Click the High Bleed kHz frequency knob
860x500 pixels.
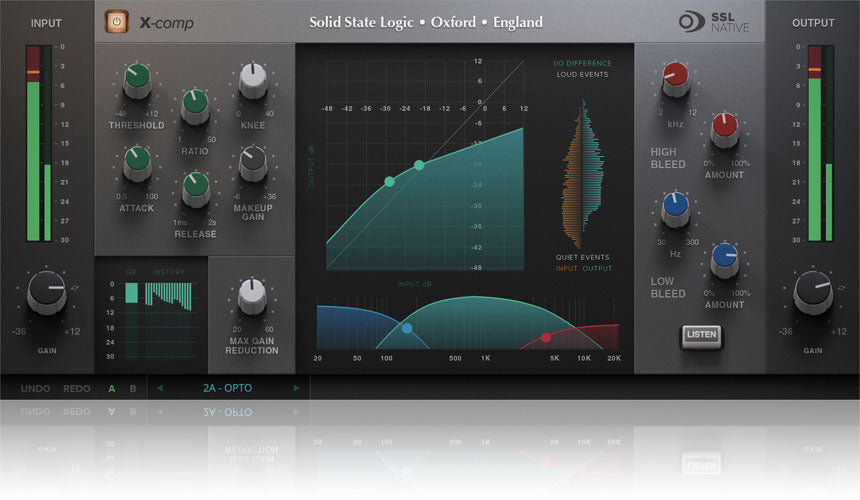(675, 79)
